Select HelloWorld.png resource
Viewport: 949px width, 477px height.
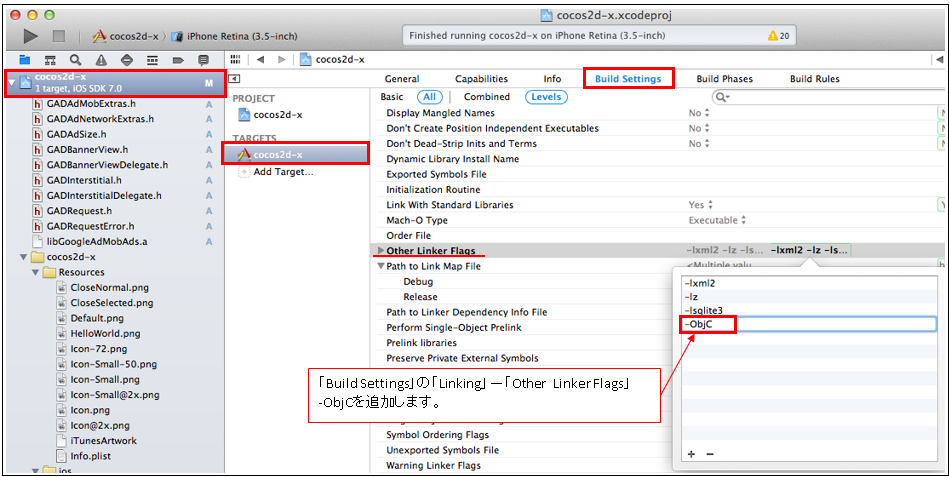pyautogui.click(x=105, y=334)
